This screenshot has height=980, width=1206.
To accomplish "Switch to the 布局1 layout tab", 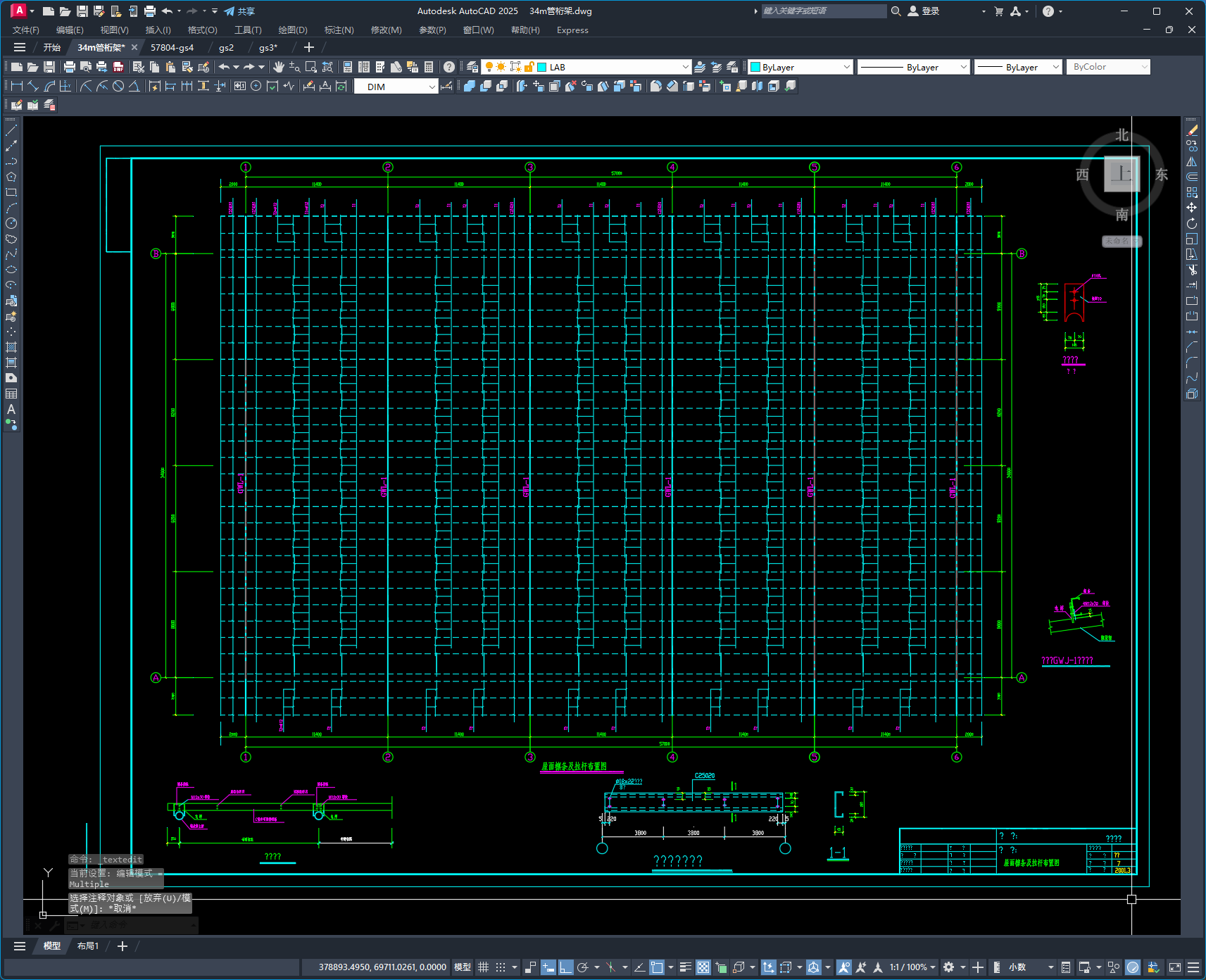I will 88,946.
